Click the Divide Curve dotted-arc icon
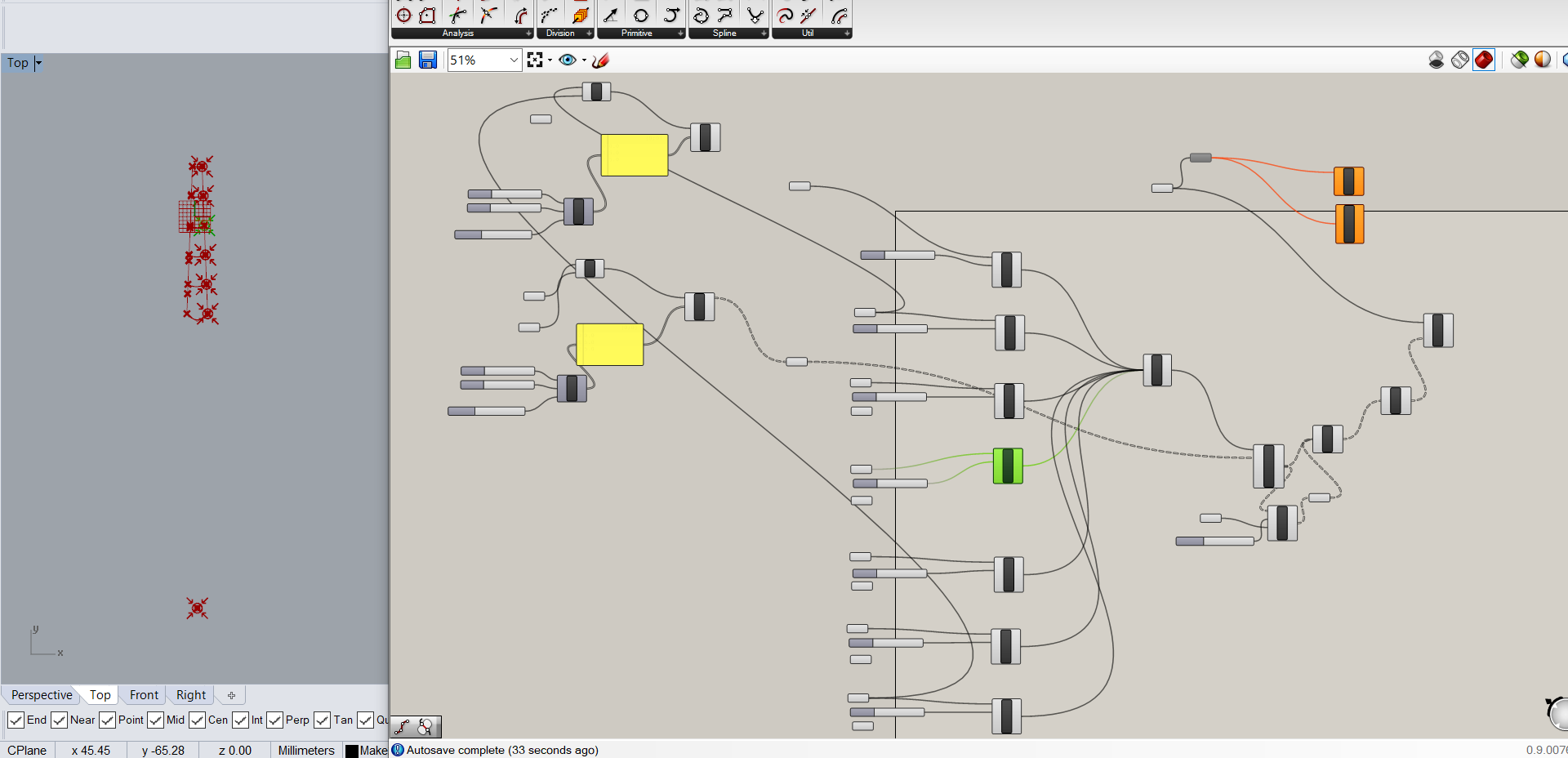The height and width of the screenshot is (758, 1568). (x=550, y=16)
